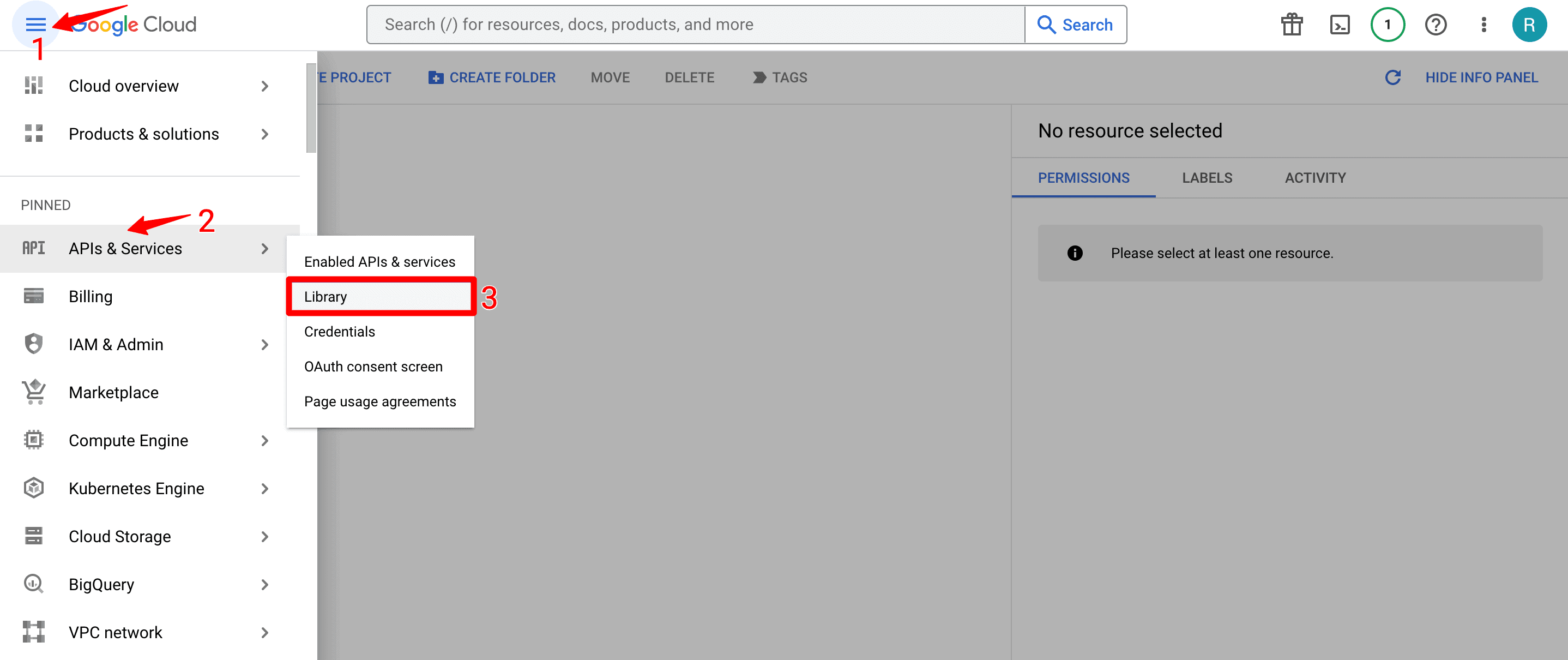This screenshot has width=1568, height=660.
Task: Open notifications badge showing 1
Action: pos(1387,25)
